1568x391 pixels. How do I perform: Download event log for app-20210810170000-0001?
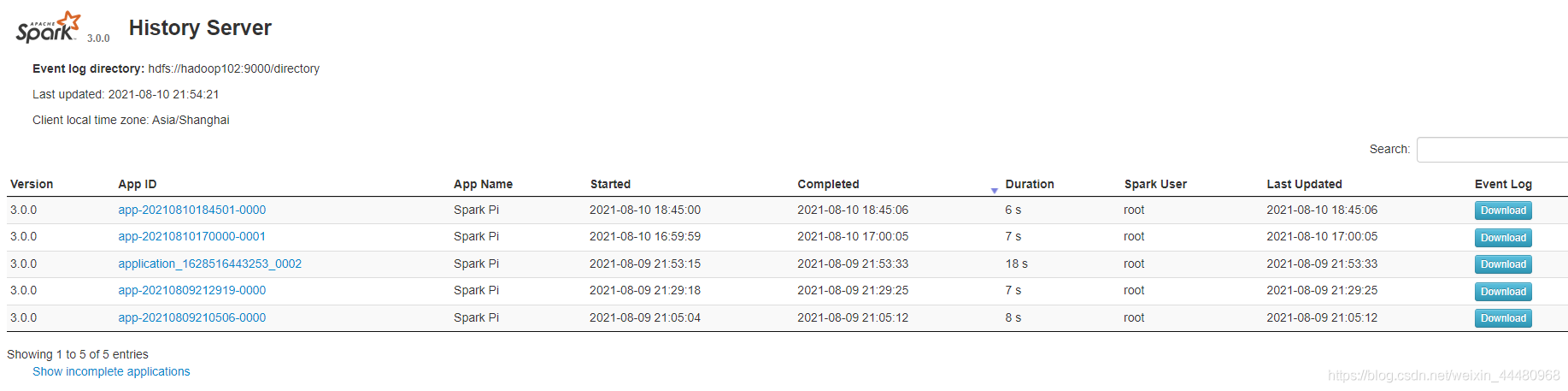click(1502, 238)
